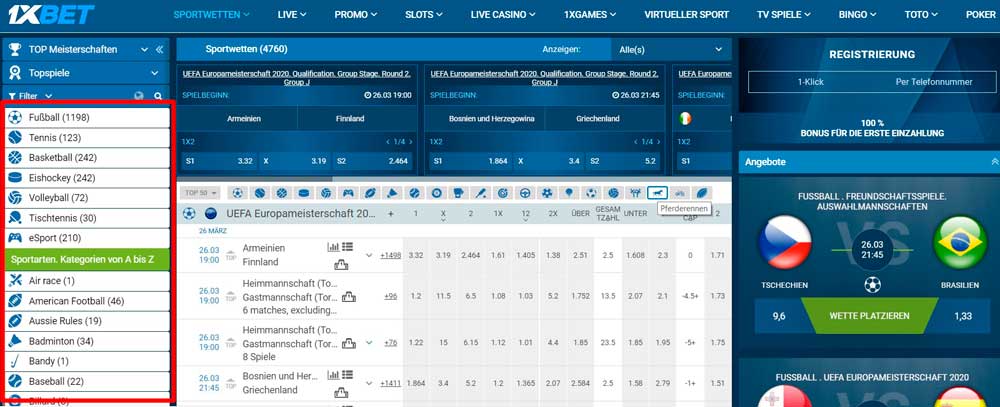Image resolution: width=1000 pixels, height=407 pixels.
Task: Select the Volleyball icon in the sidebar
Action: 15,198
